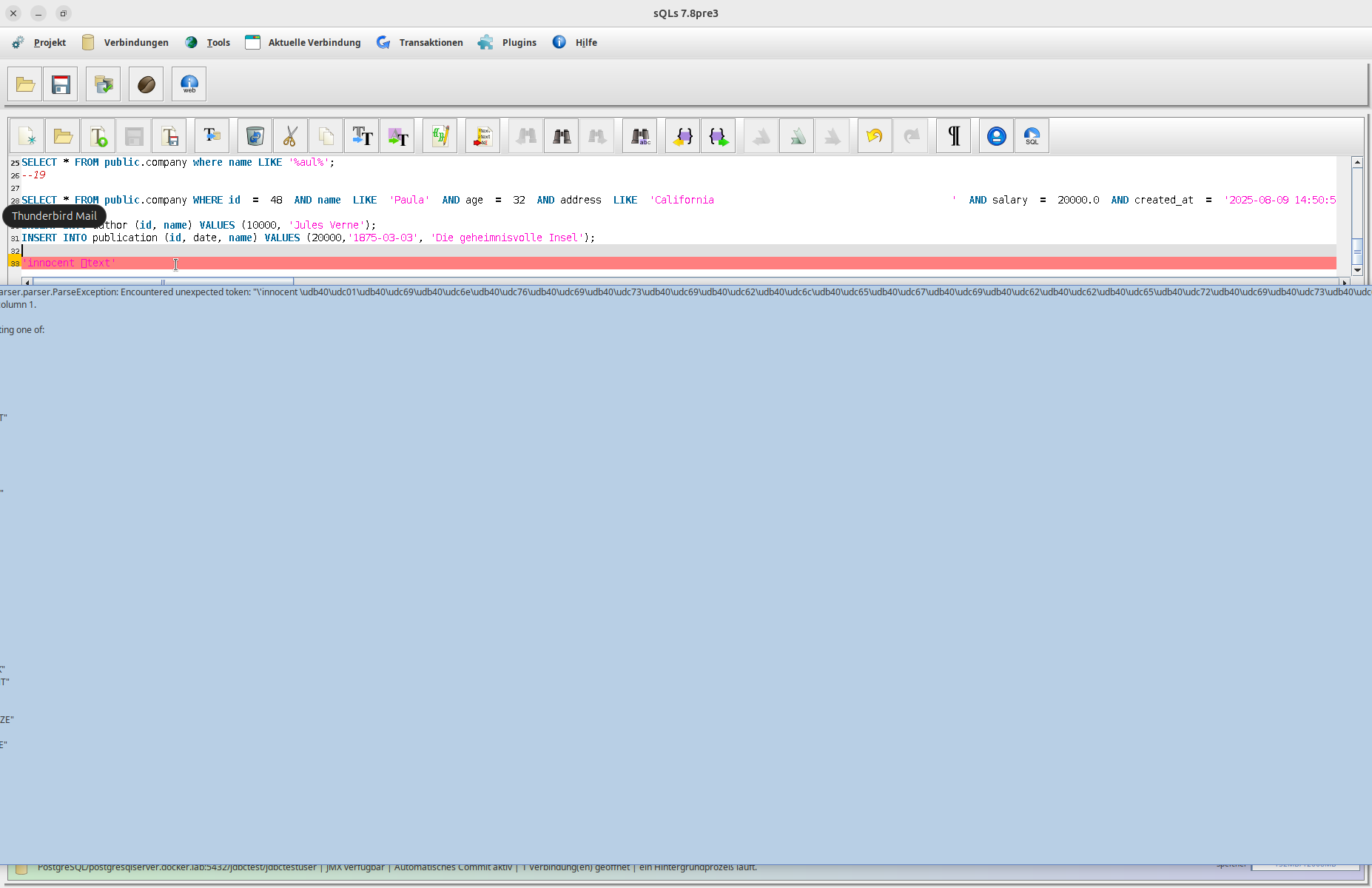Viewport: 1372px width, 888px height.
Task: Create a new SQL file
Action: tap(27, 135)
